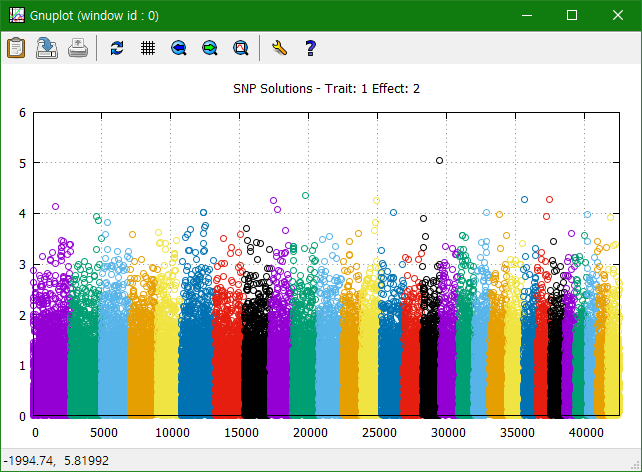Apply the previous zoom settings

[x=179, y=48]
